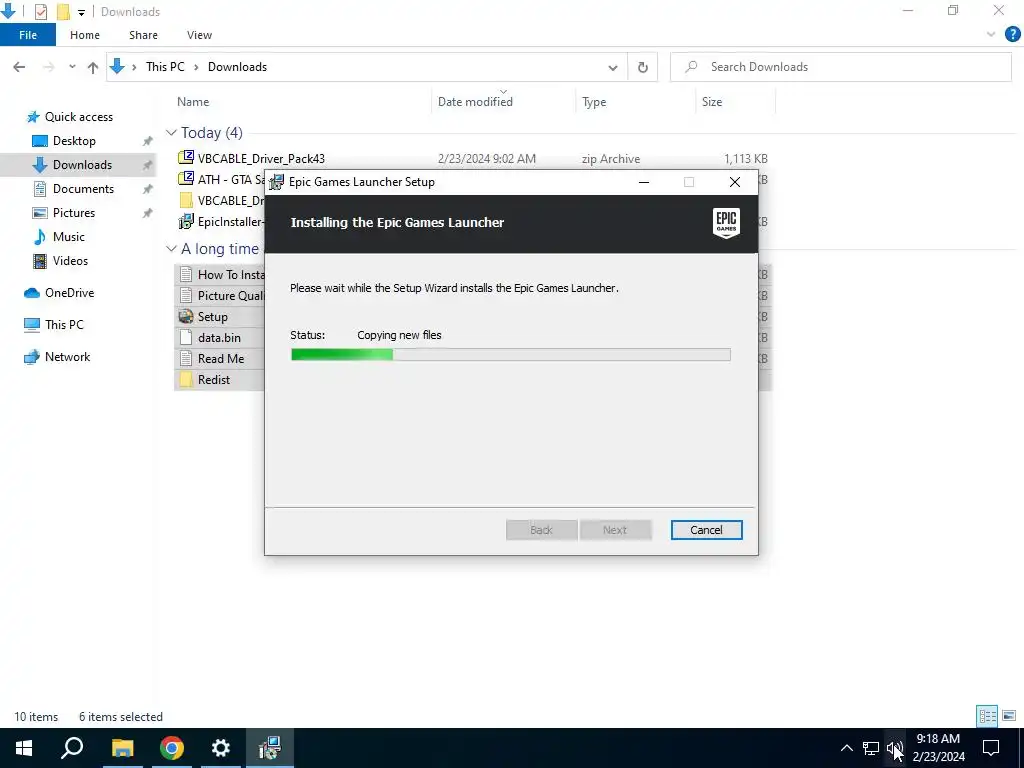Sort files by Name column
The width and height of the screenshot is (1024, 768).
[193, 102]
